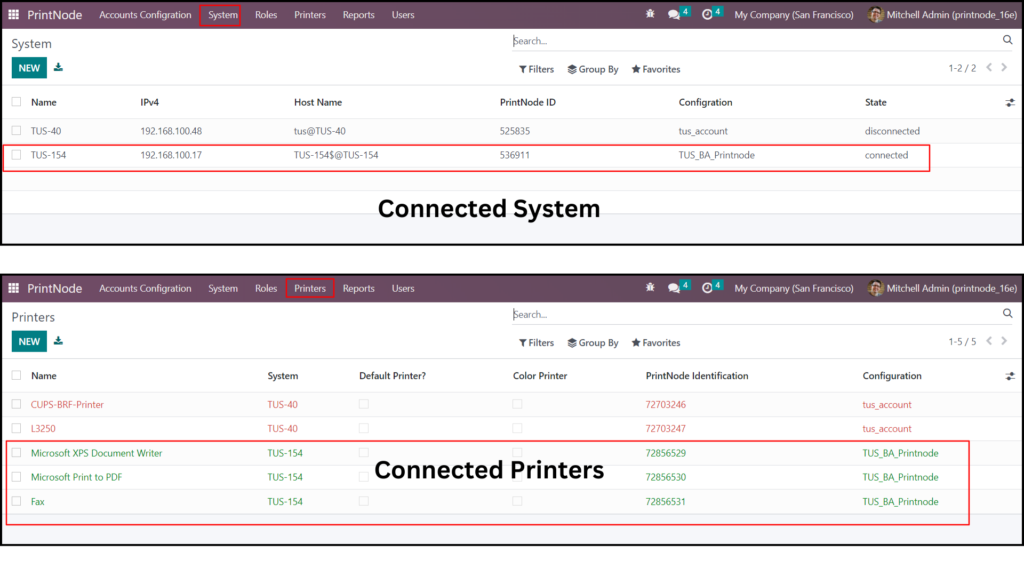Viewport: 1024px width, 576px height.
Task: Open Users menu in bottom window
Action: (x=403, y=288)
